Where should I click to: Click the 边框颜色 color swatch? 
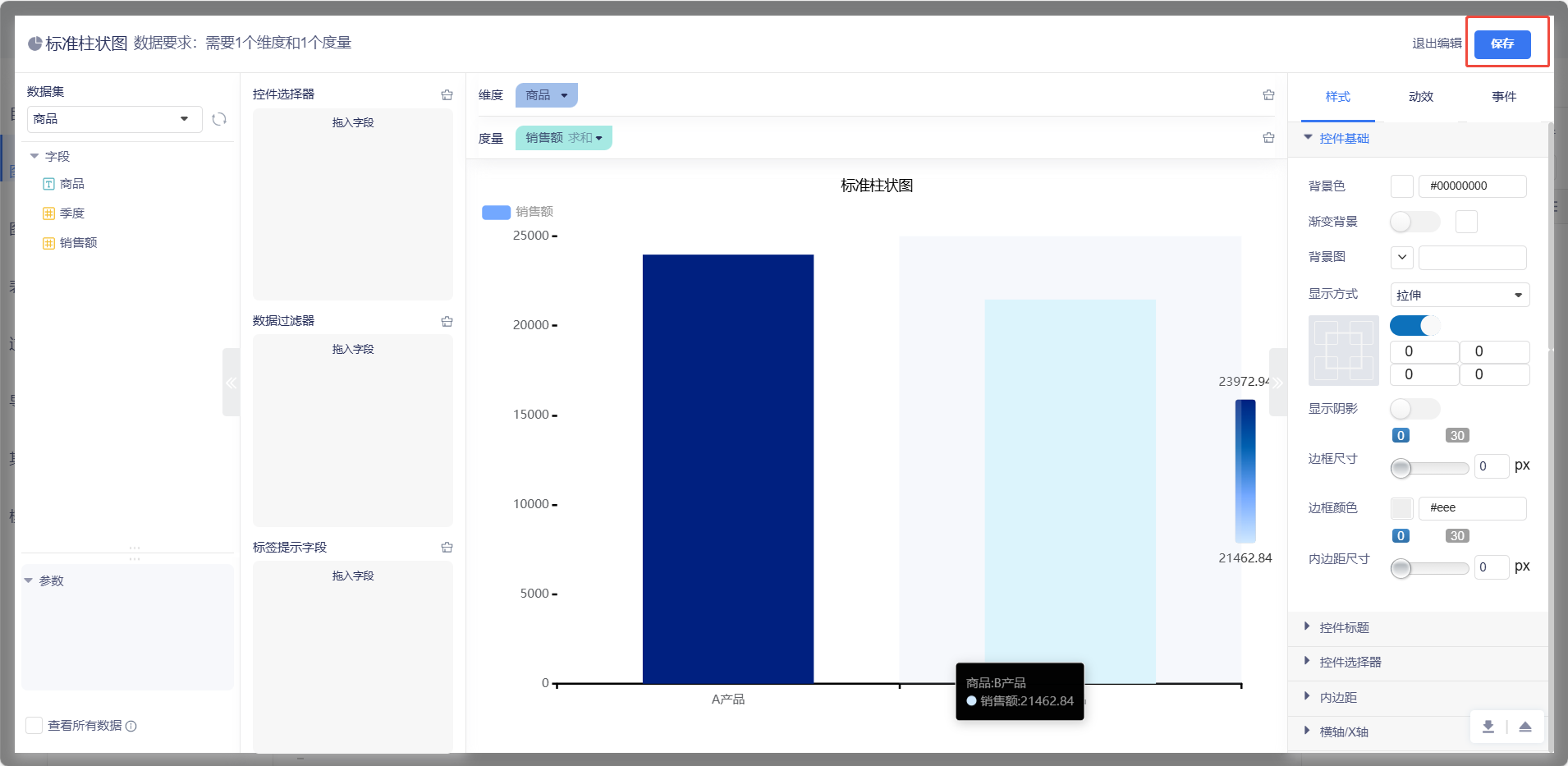click(x=1401, y=508)
